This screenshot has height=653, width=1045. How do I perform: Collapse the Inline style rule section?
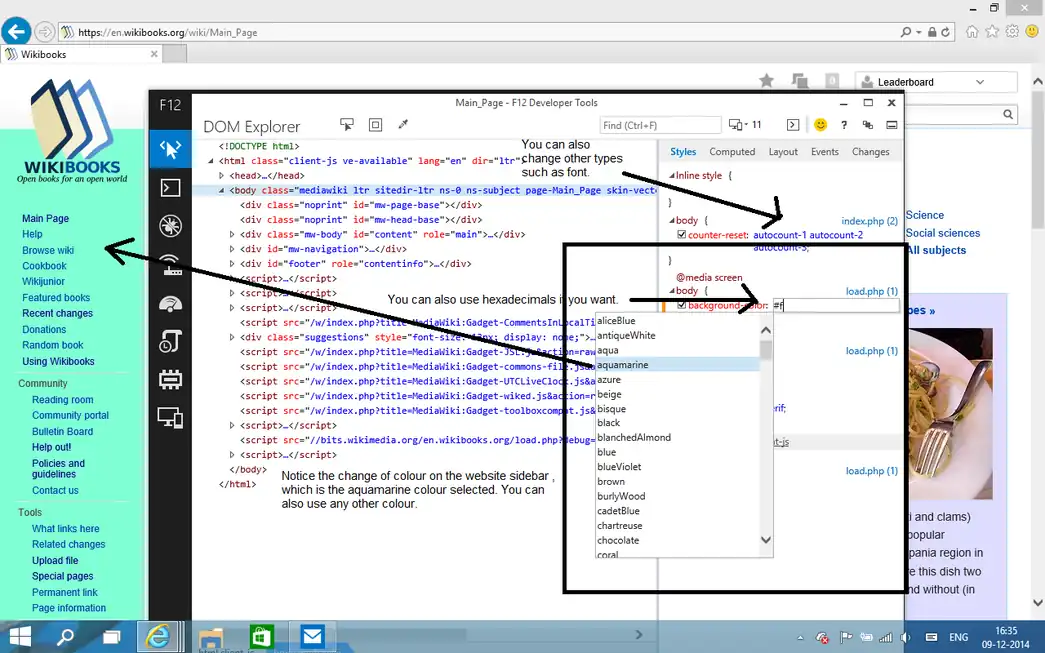[x=672, y=176]
